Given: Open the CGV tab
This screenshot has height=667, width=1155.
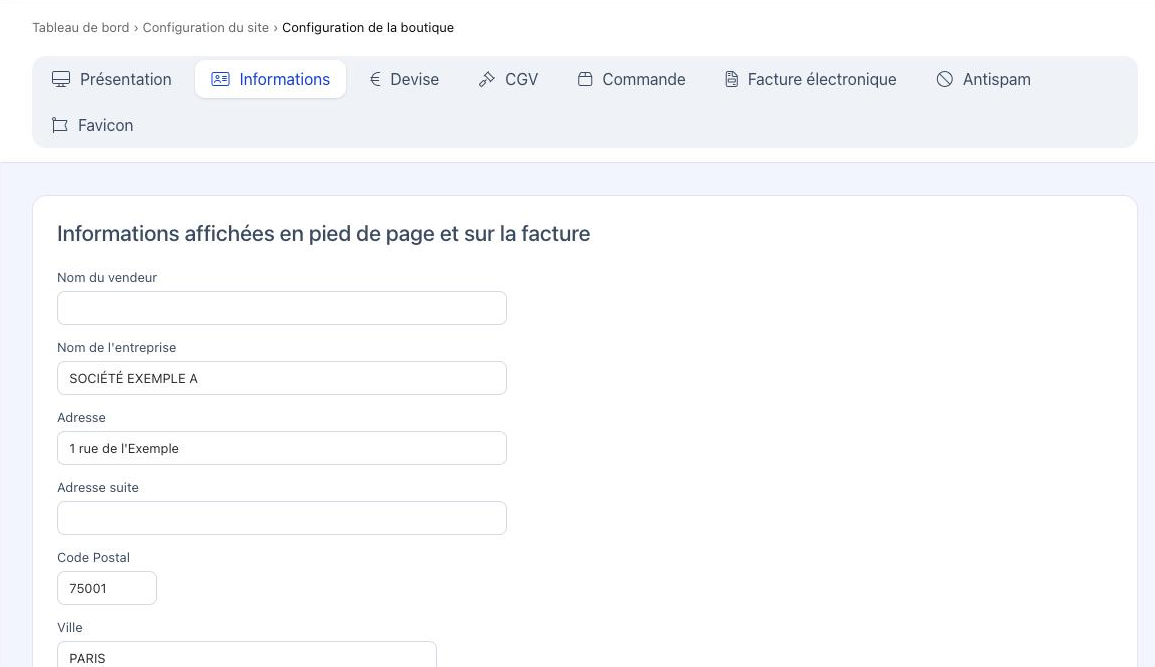Looking at the screenshot, I should pyautogui.click(x=508, y=80).
